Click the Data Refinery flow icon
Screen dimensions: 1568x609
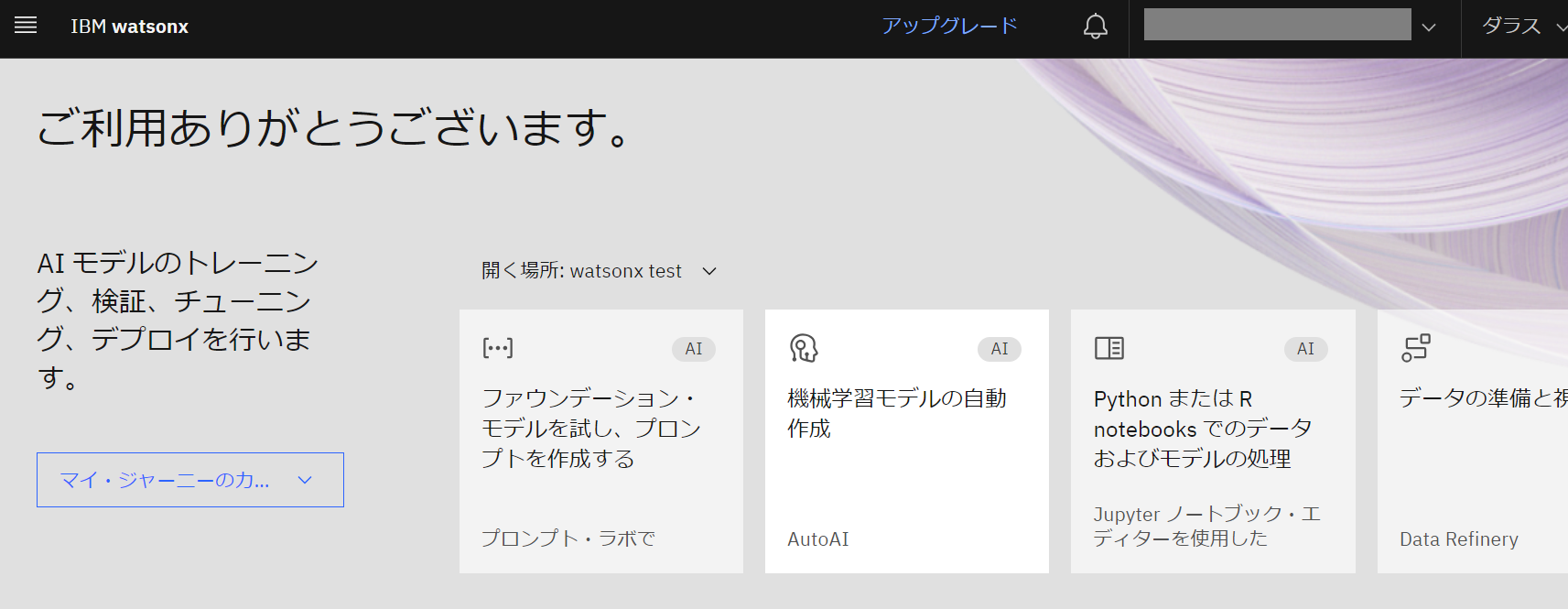[1415, 348]
